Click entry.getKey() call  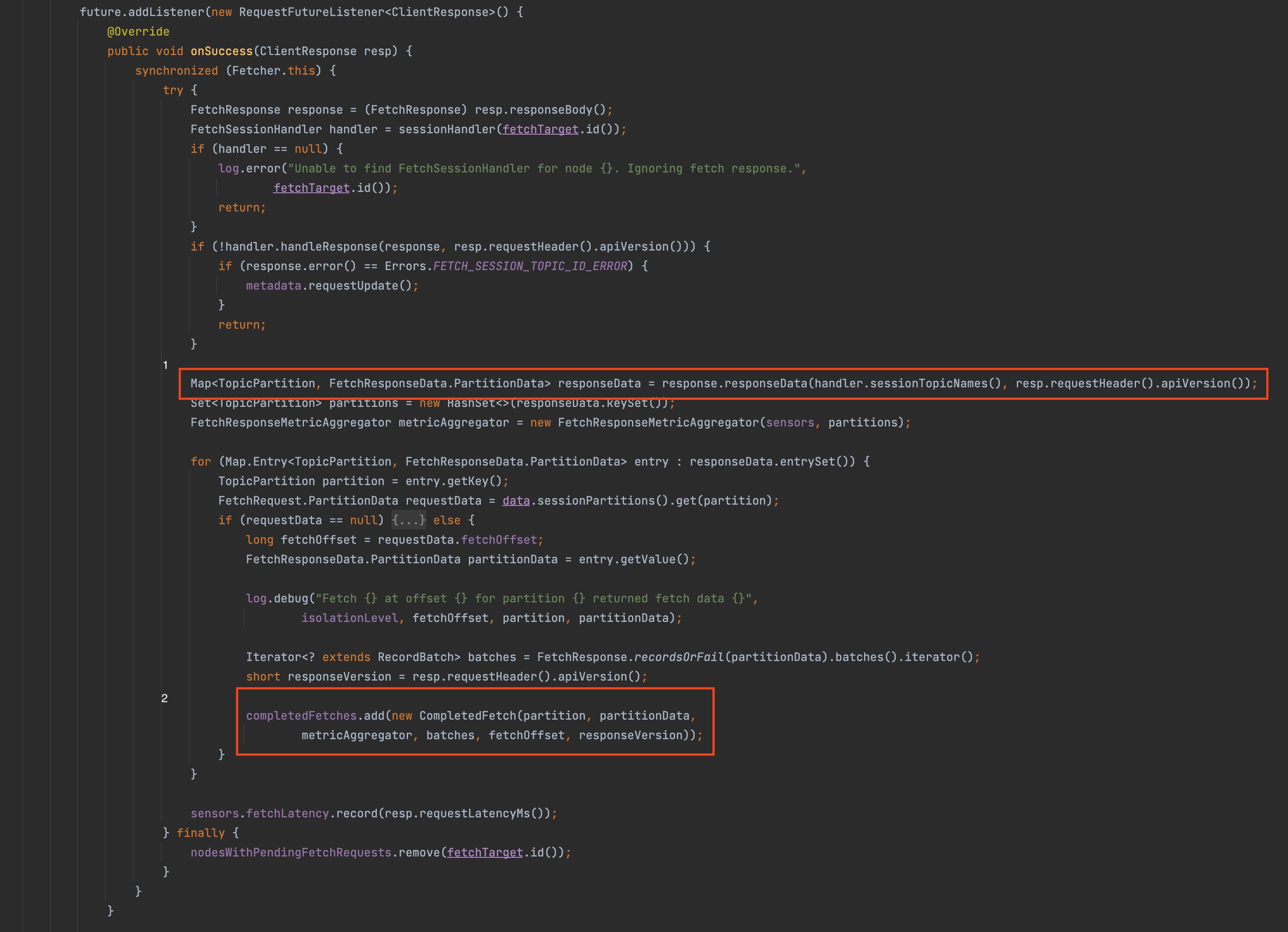pyautogui.click(x=454, y=481)
